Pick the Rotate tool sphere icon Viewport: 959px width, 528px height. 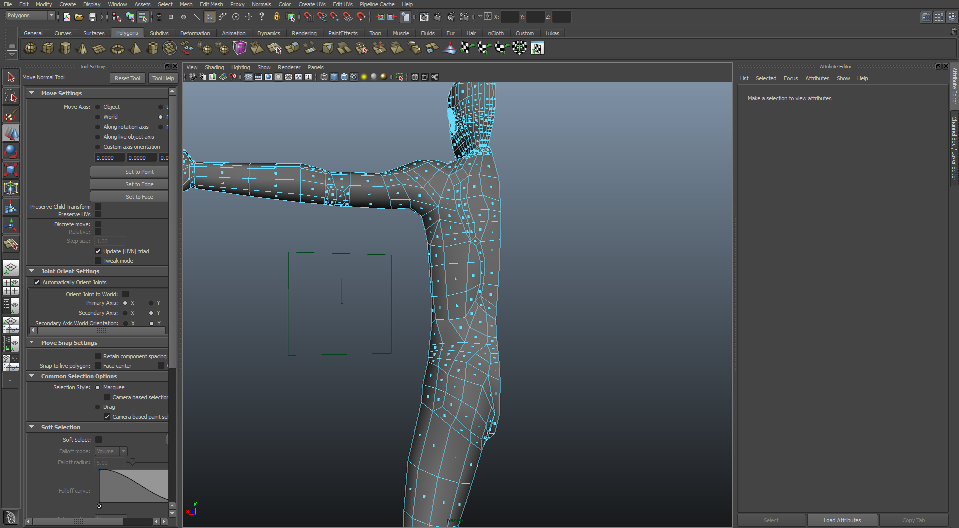click(11, 151)
